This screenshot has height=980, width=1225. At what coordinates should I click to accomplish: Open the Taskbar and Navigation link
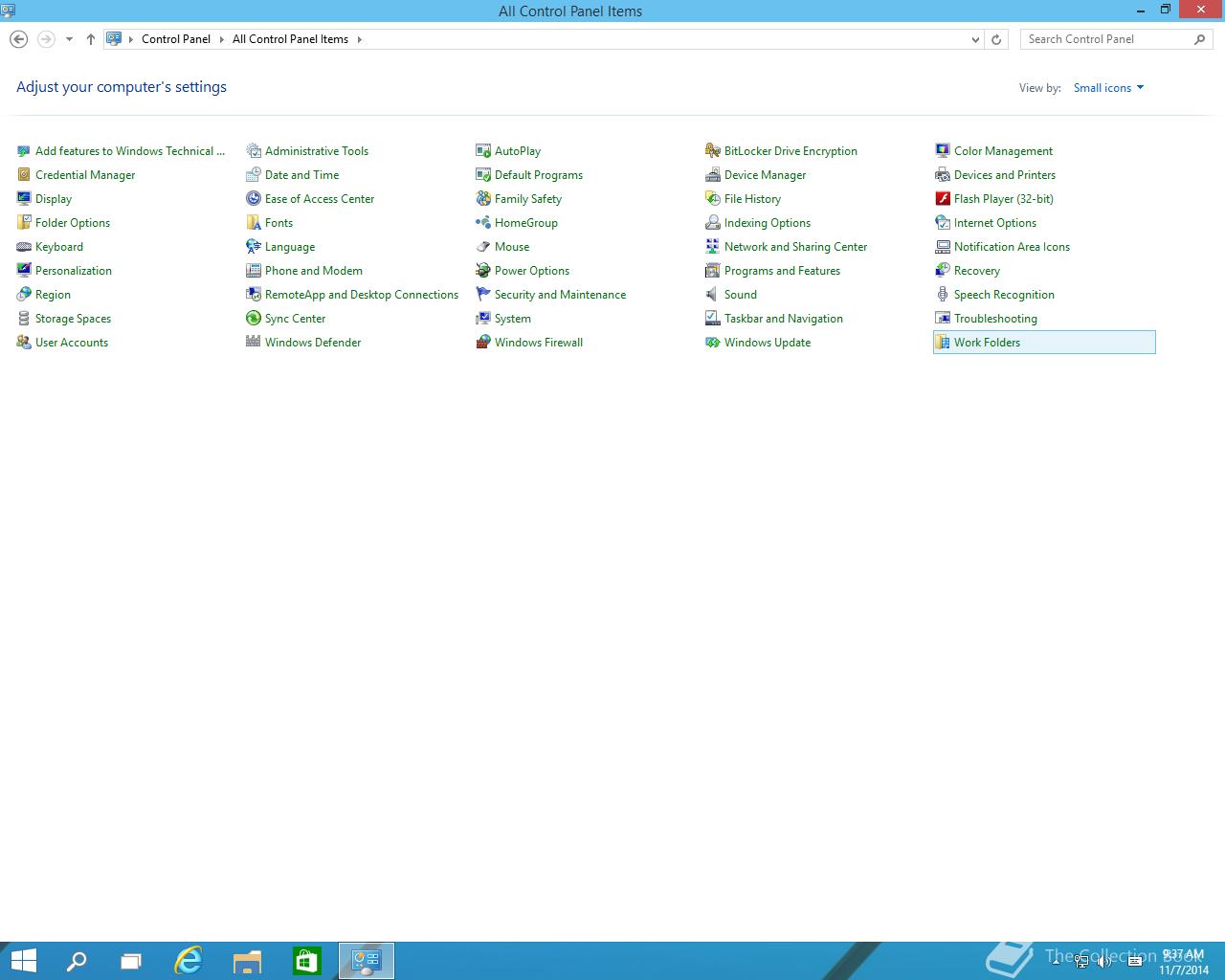[x=783, y=319]
